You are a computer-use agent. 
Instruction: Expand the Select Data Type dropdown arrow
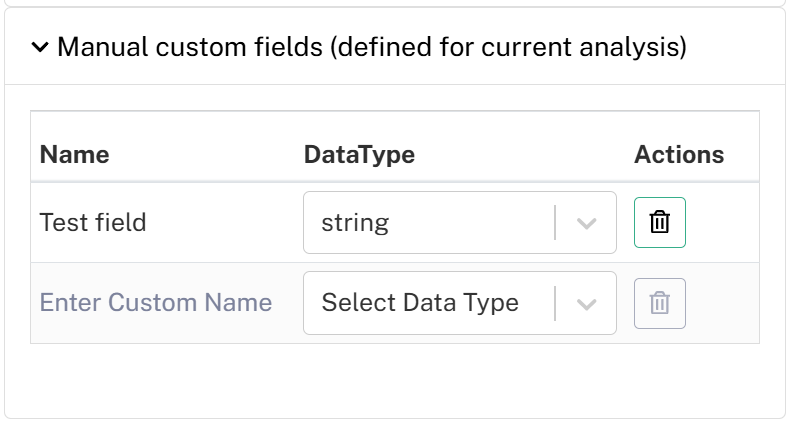pos(587,304)
